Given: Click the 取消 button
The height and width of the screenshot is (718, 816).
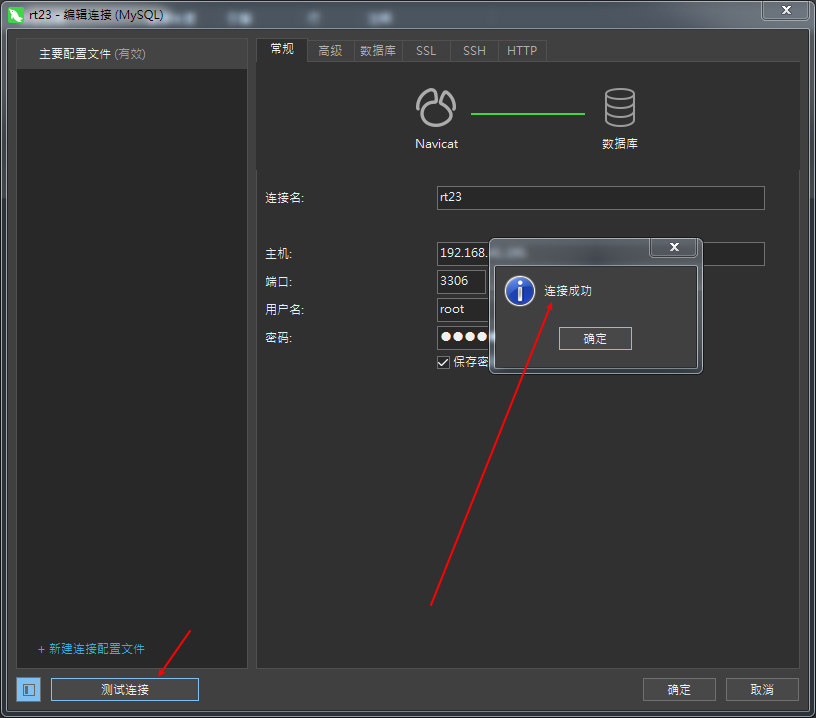Looking at the screenshot, I should pos(762,689).
